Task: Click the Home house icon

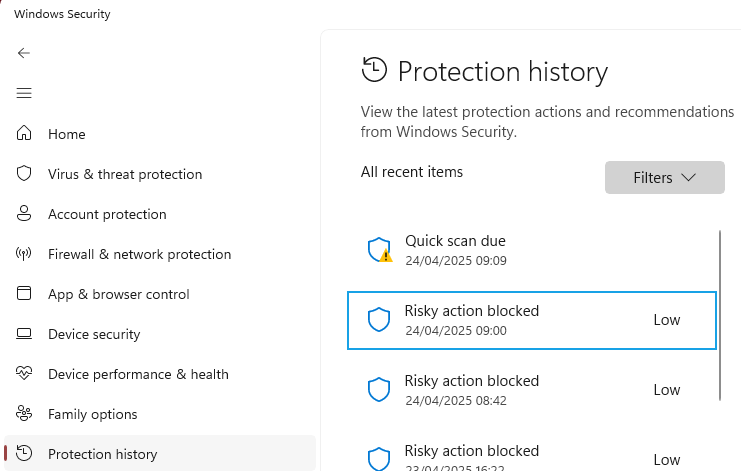Action: click(x=24, y=133)
